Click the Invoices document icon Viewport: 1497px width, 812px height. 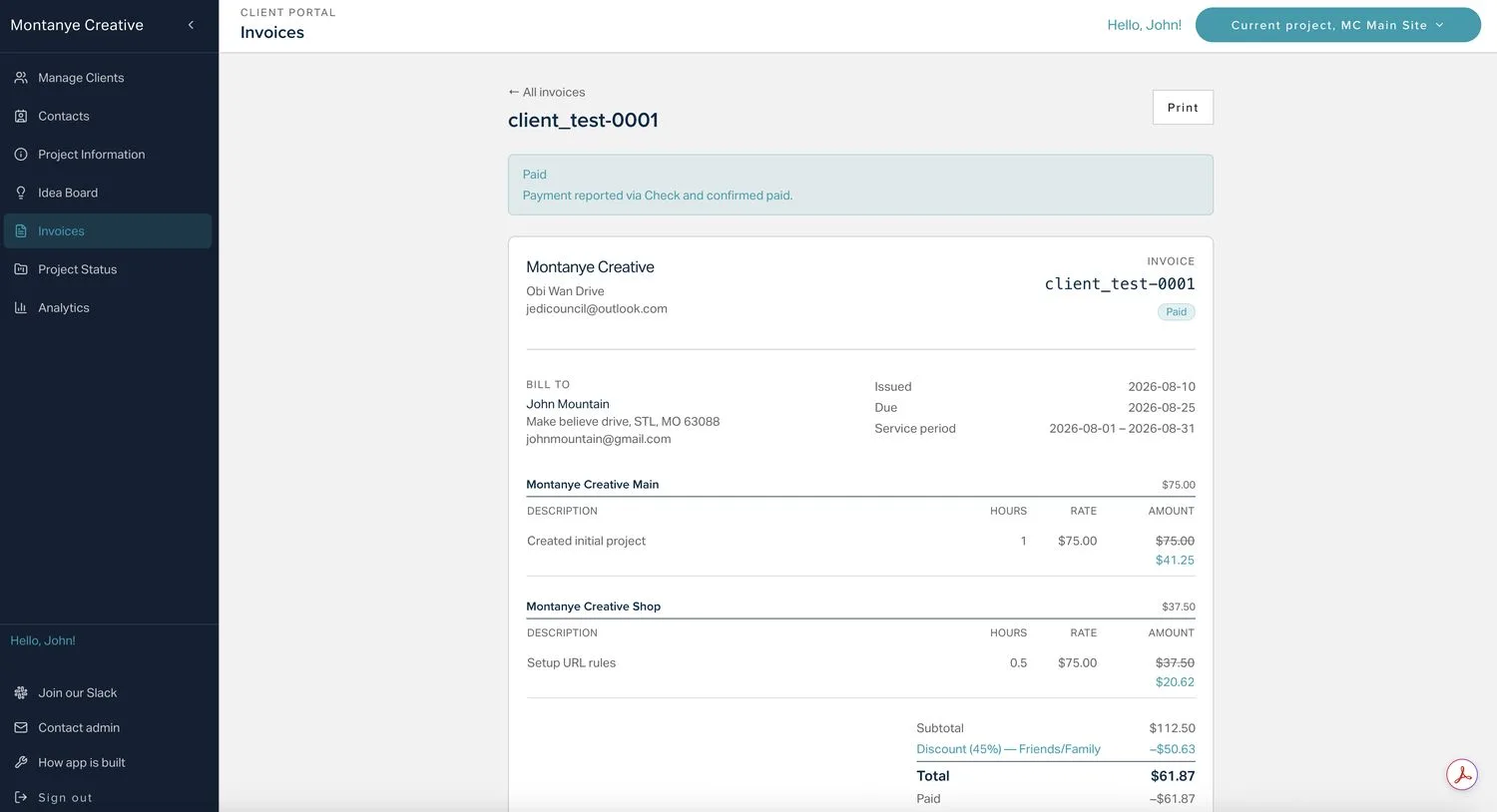[21, 231]
